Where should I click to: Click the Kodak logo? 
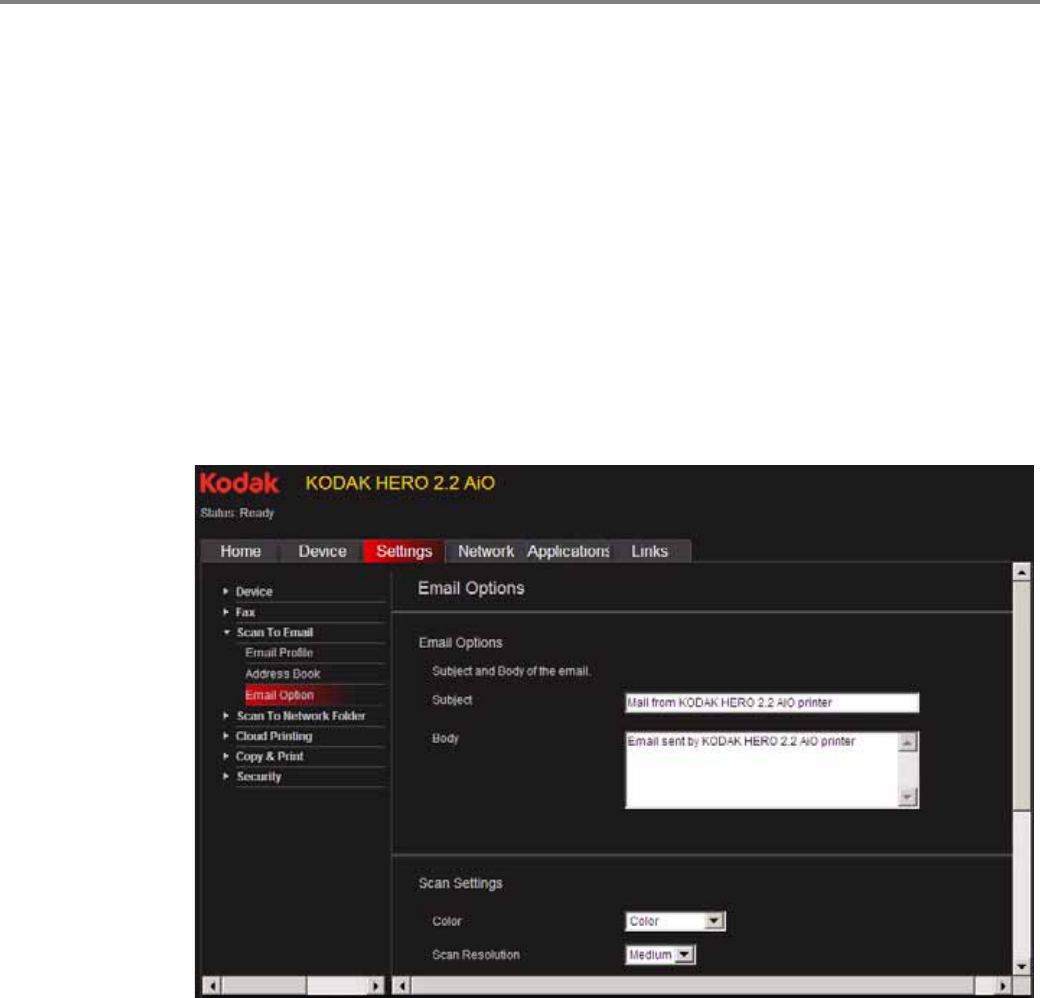tap(239, 483)
